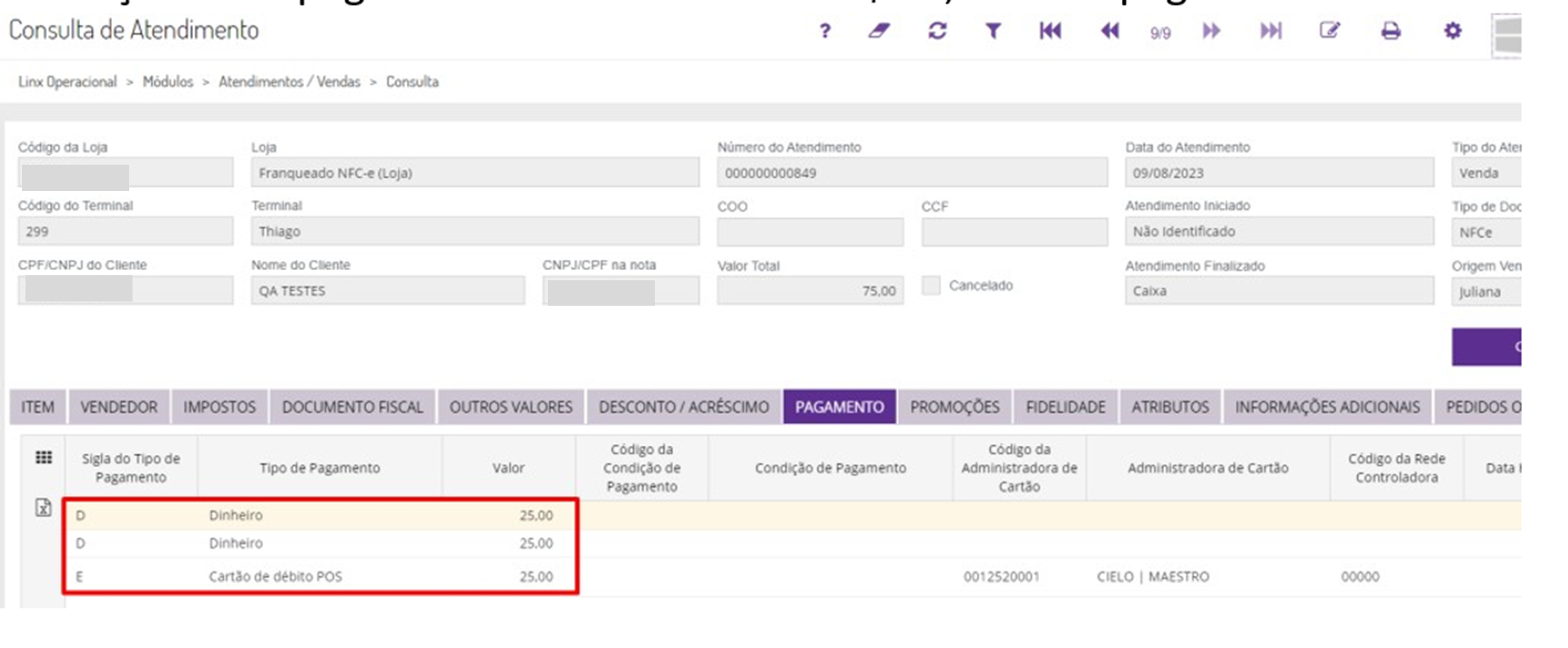
Task: Open the DOCUMENTO FISCAL tab
Action: point(353,407)
